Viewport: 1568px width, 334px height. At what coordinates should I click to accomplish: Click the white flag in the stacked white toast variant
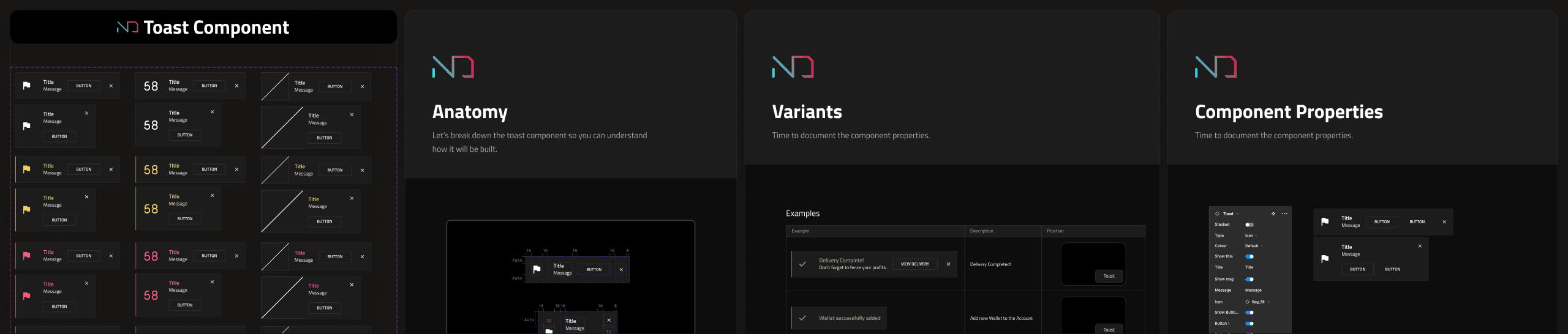point(26,126)
